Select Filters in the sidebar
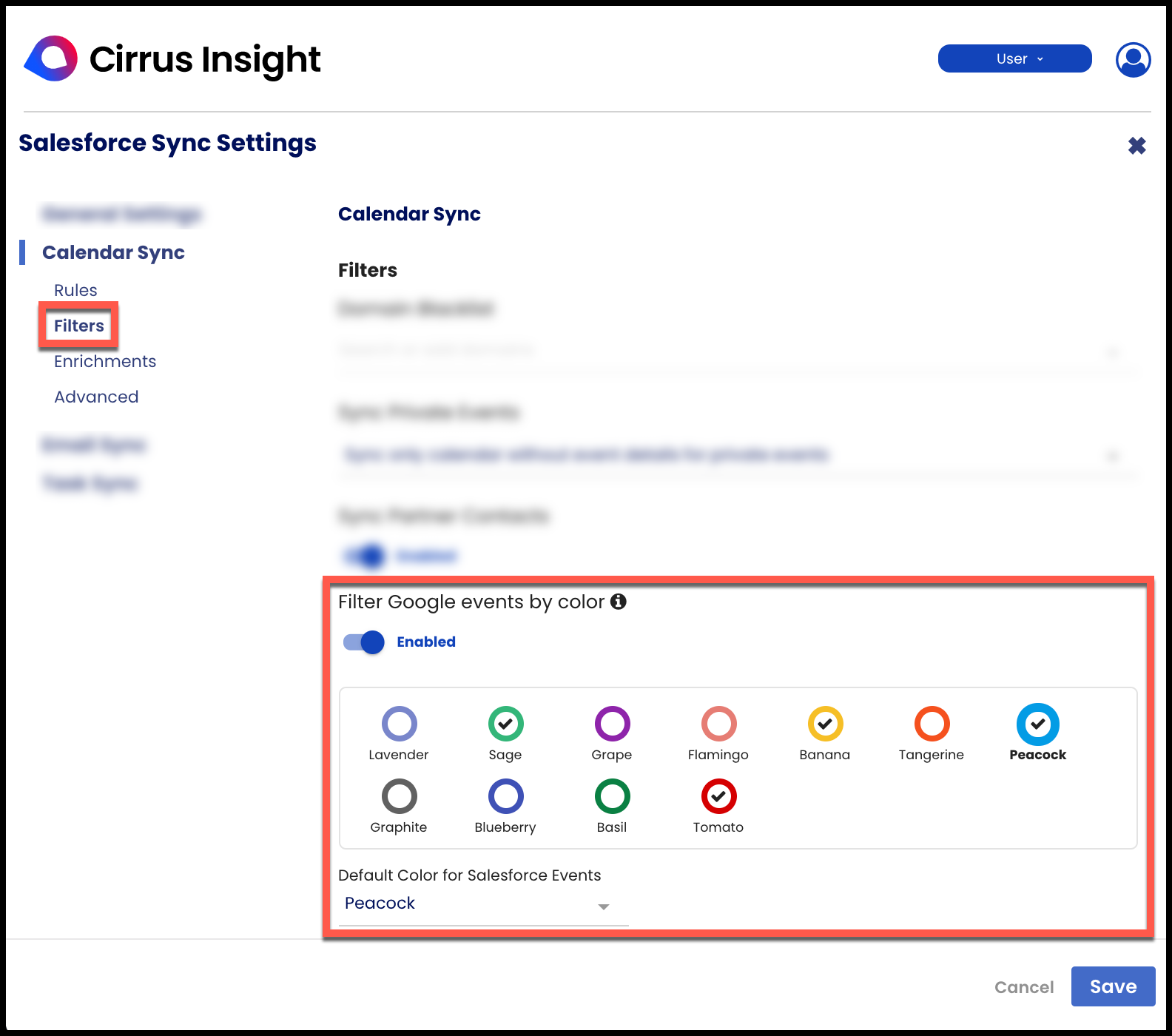The width and height of the screenshot is (1172, 1036). point(79,326)
